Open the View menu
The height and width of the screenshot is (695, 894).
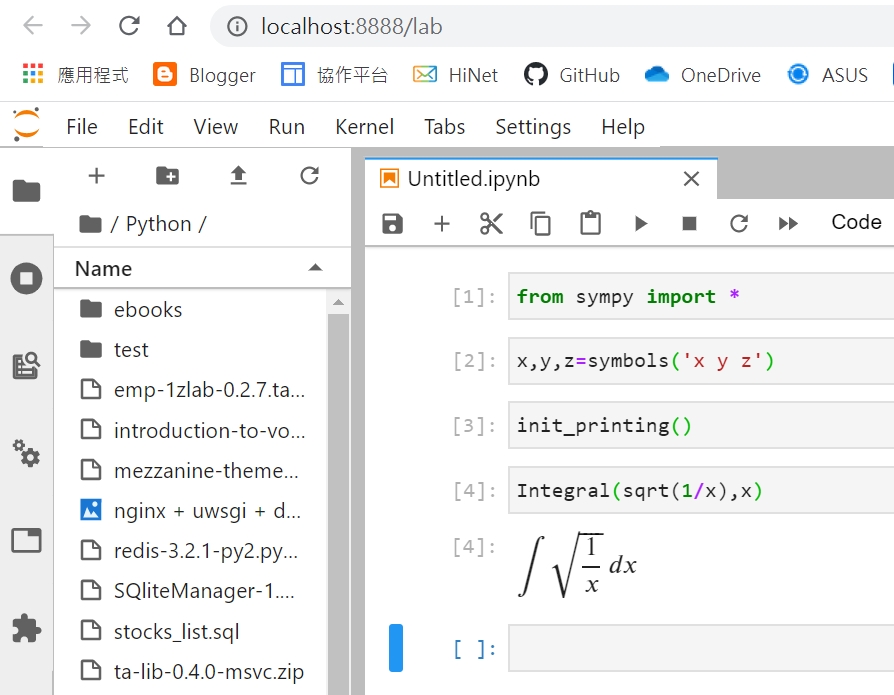coord(216,127)
